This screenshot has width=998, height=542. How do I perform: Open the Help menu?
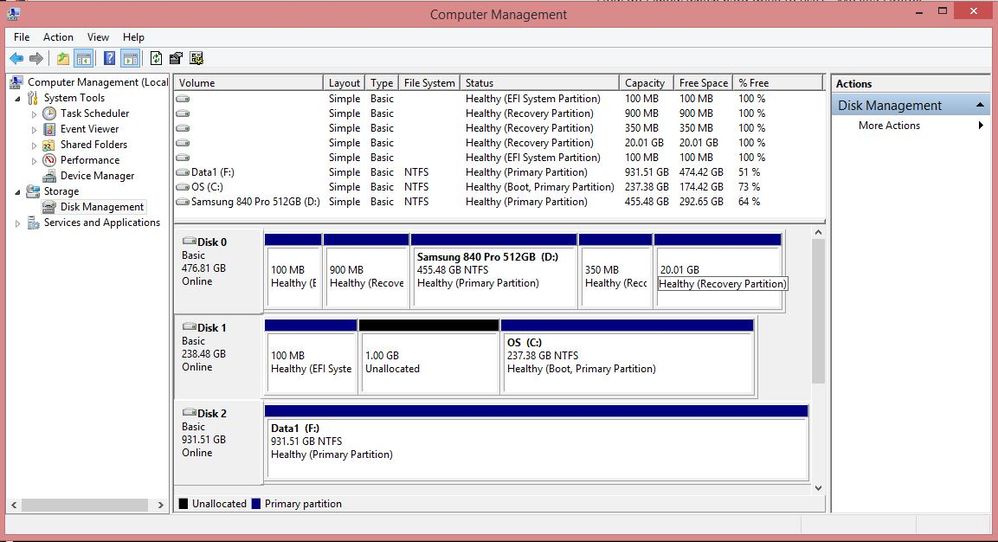click(x=134, y=37)
